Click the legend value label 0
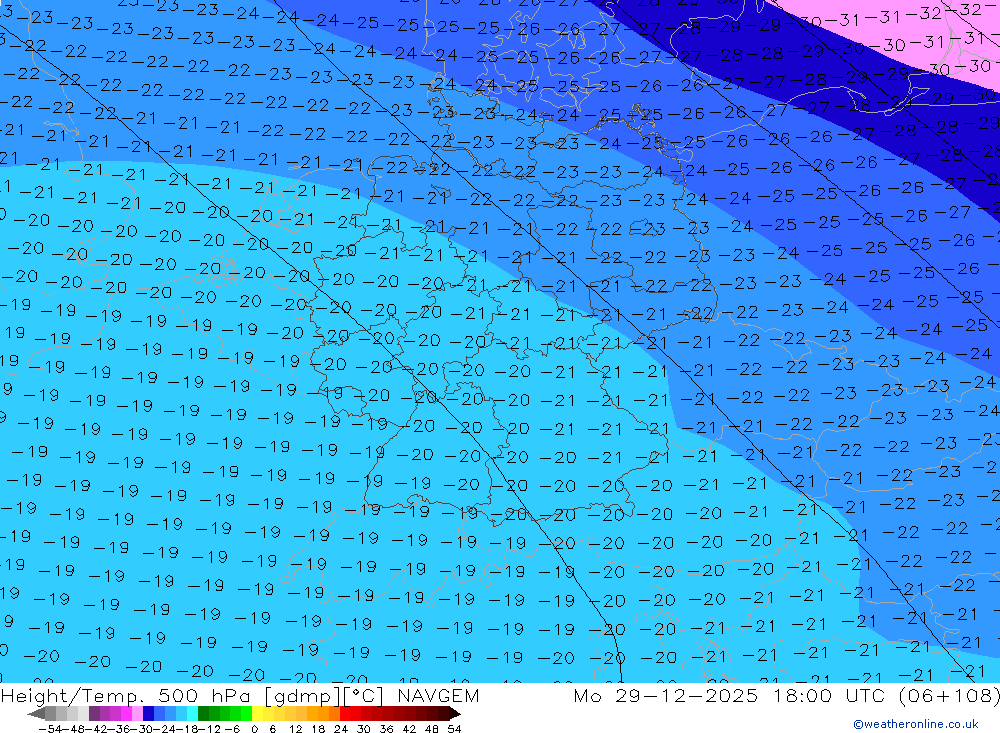 point(255,728)
